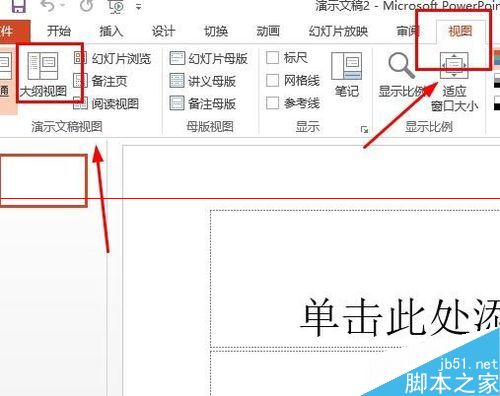
Task: Open the 插入 ribbon tab
Action: tap(111, 31)
